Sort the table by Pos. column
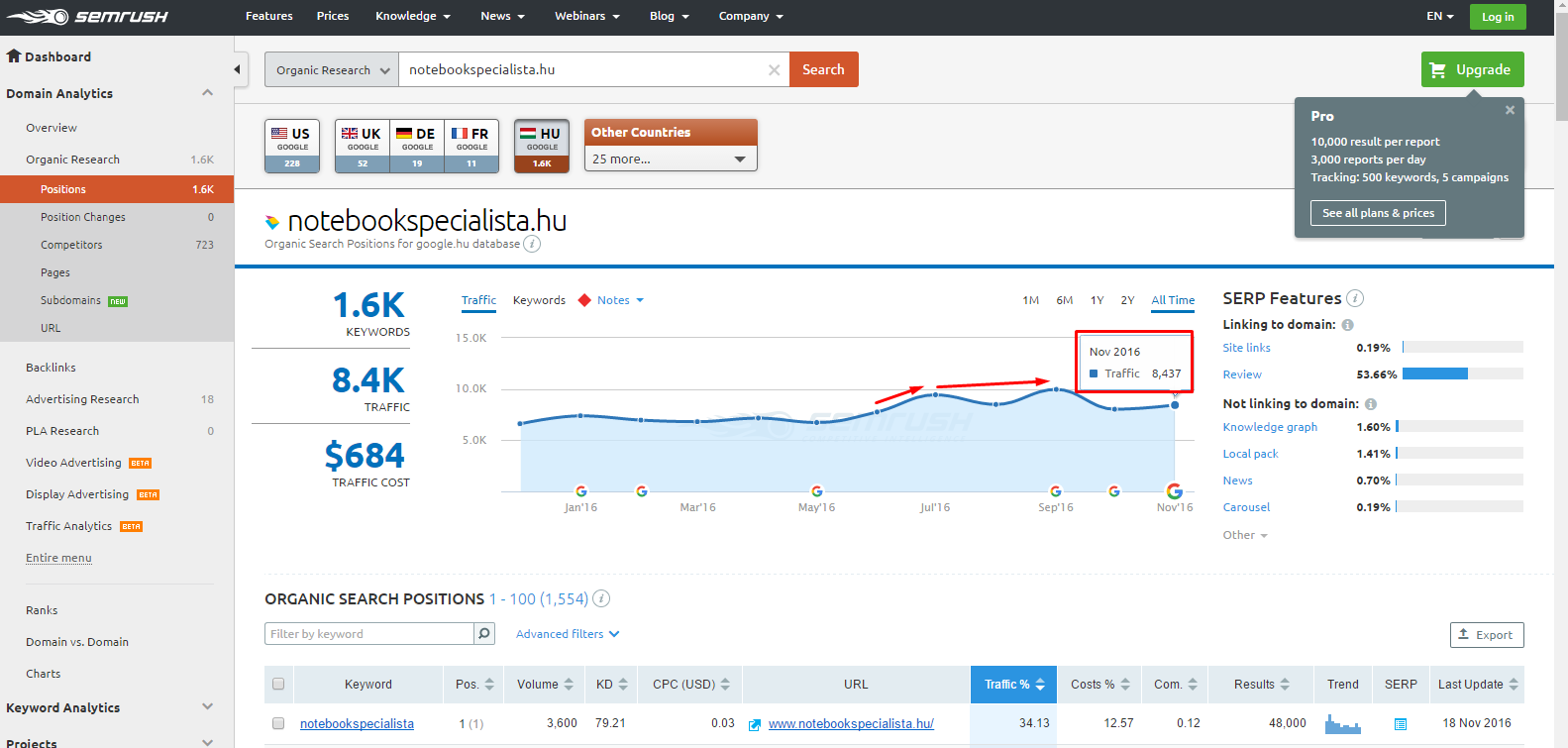This screenshot has height=748, width=1568. 474,685
